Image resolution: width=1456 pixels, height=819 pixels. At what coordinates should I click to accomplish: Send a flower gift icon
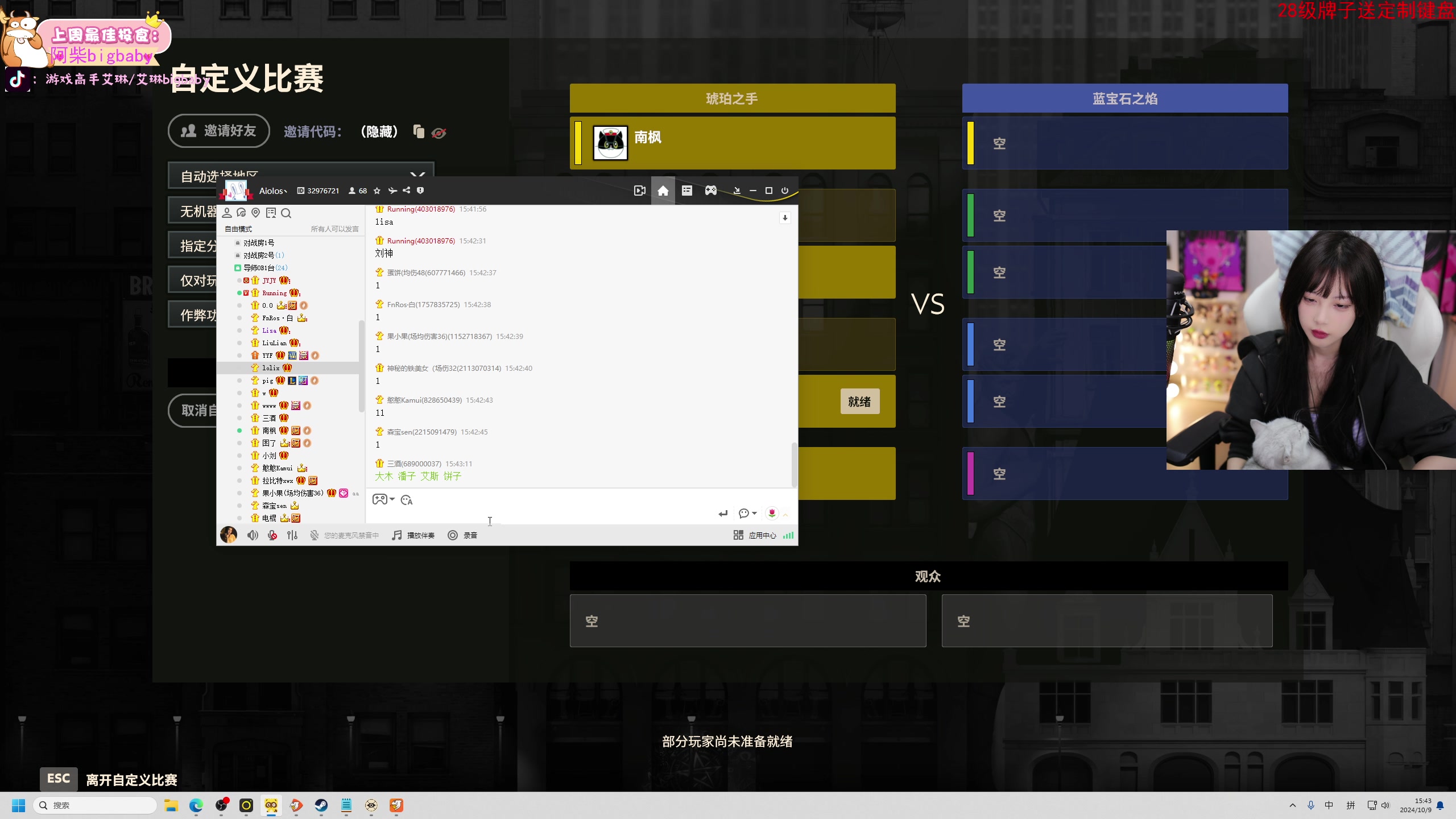pos(772,513)
